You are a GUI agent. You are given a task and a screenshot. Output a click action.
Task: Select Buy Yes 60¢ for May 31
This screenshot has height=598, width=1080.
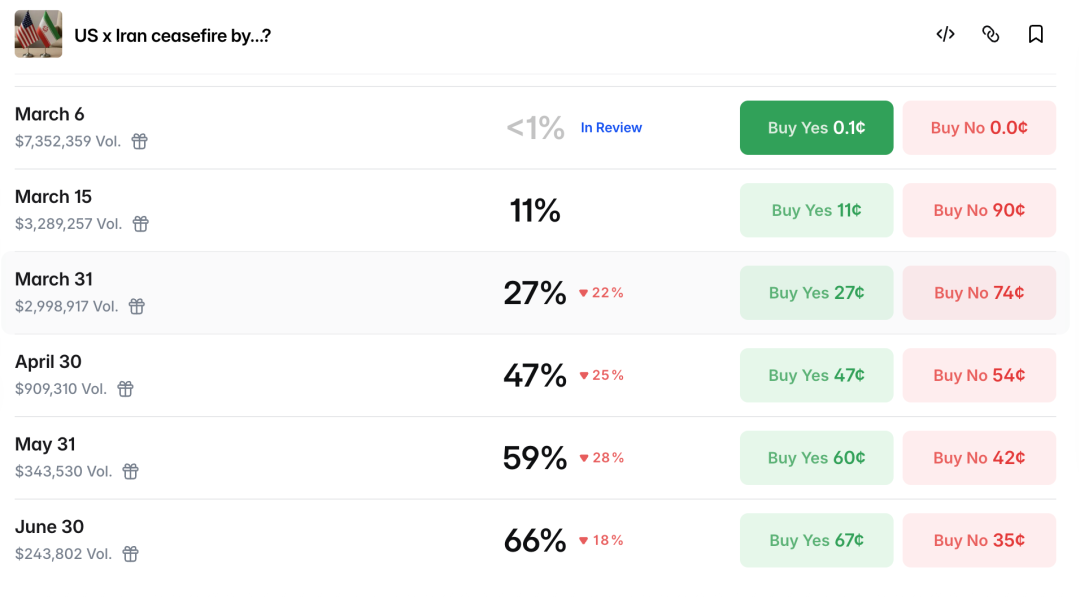[x=816, y=458]
